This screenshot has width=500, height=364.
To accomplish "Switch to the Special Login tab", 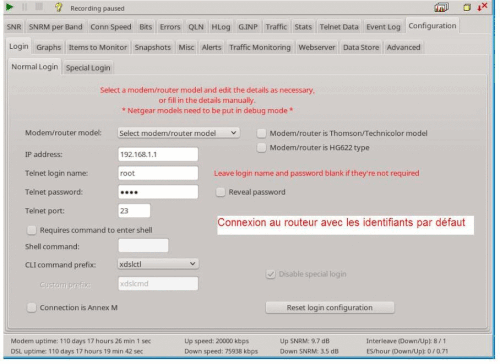I will coord(88,68).
